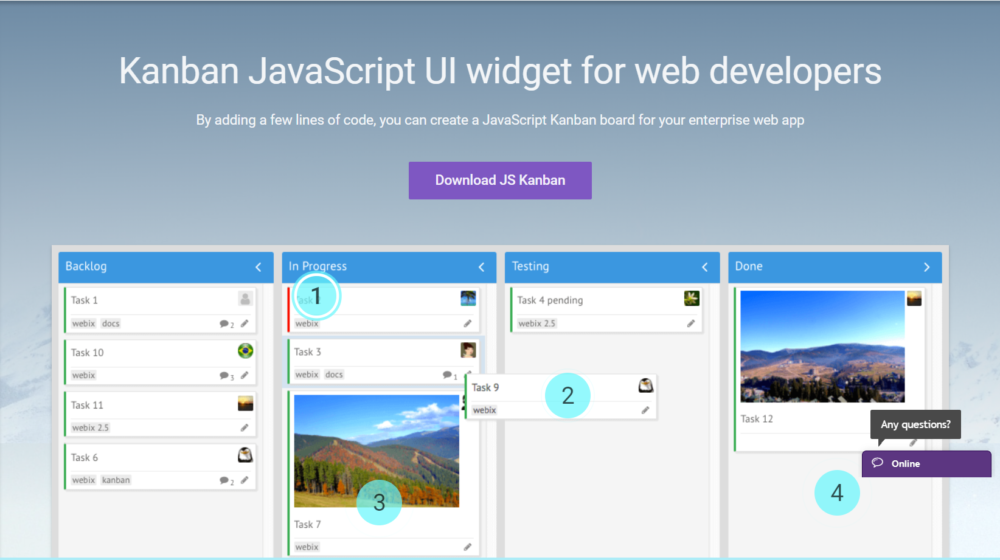Expand the Done column chevron
The image size is (1000, 560).
click(927, 267)
